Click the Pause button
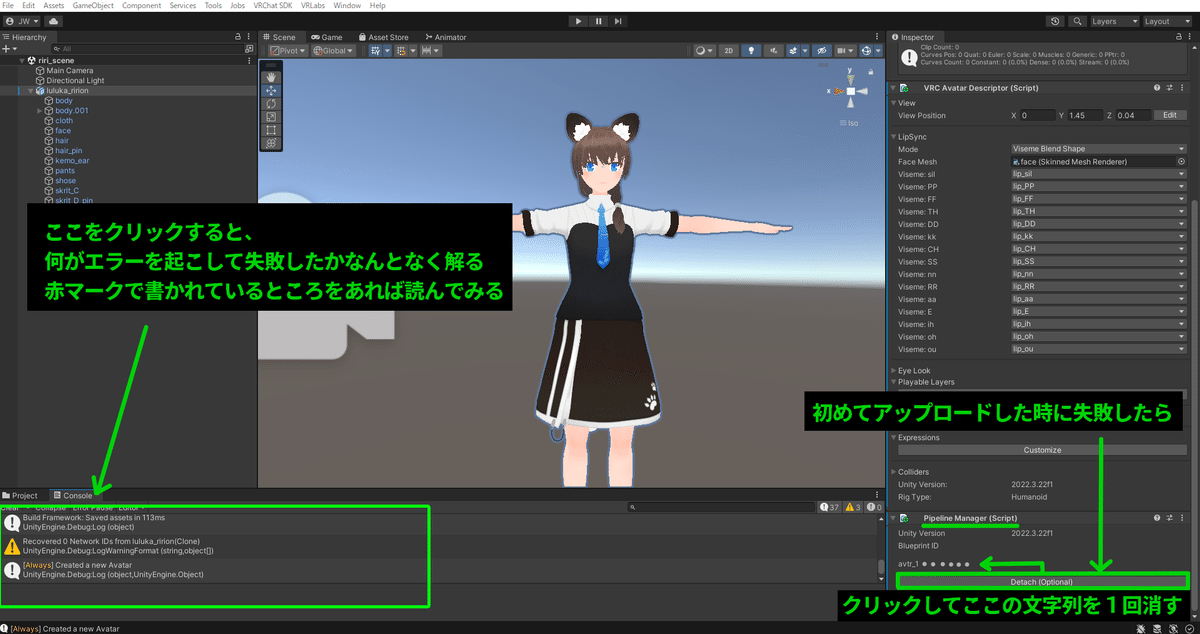The height and width of the screenshot is (634, 1200). pos(599,21)
